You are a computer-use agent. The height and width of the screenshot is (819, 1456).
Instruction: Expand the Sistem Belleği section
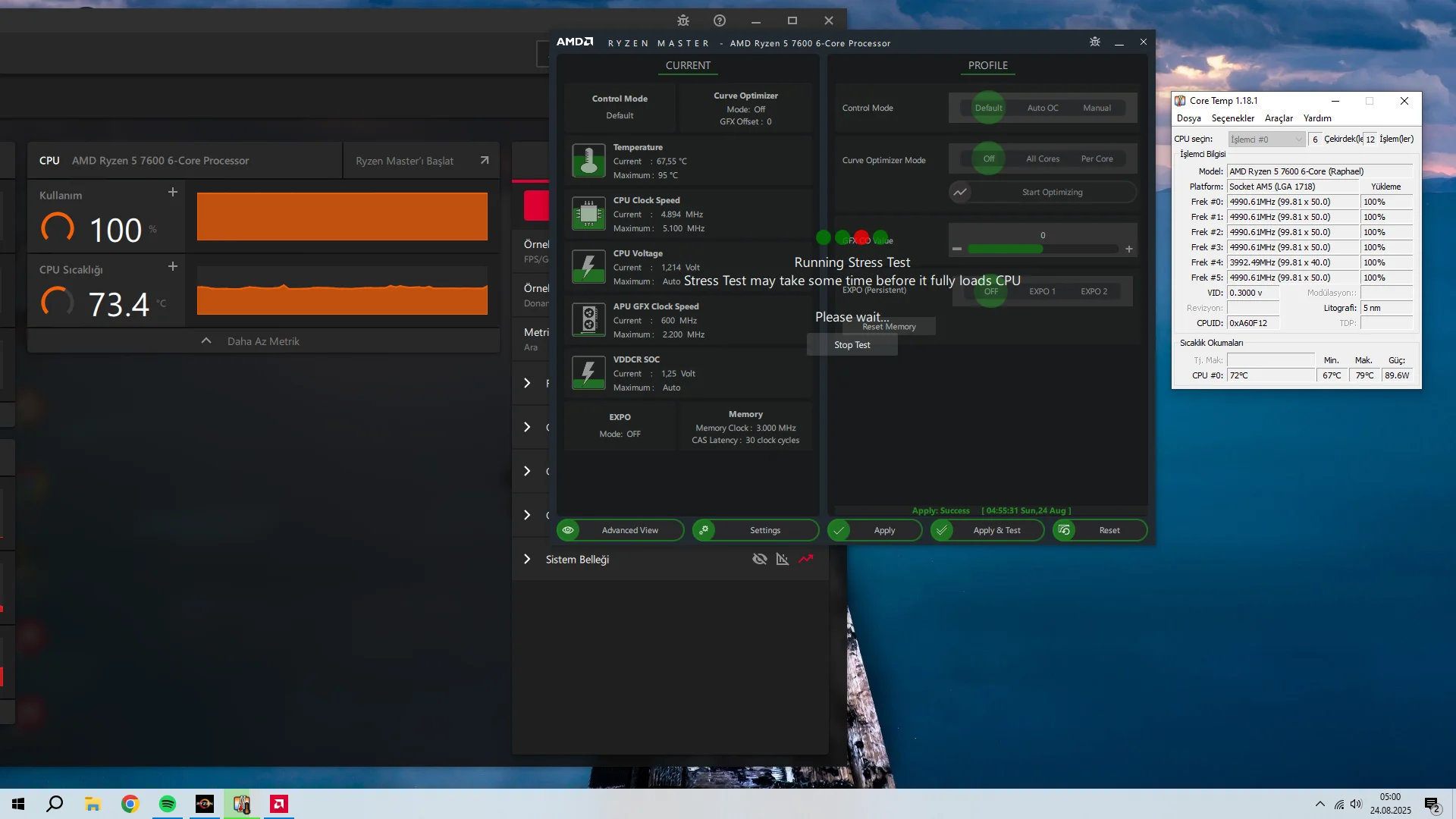point(527,560)
